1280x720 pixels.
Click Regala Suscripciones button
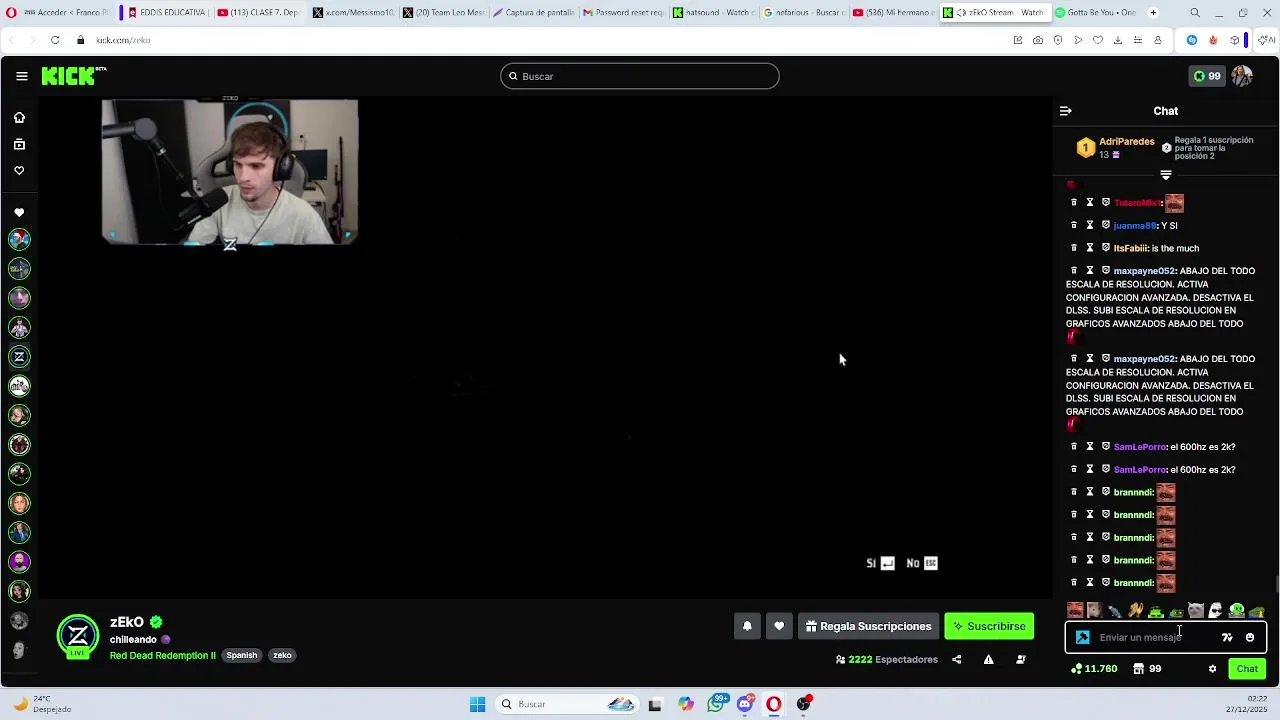tap(868, 626)
